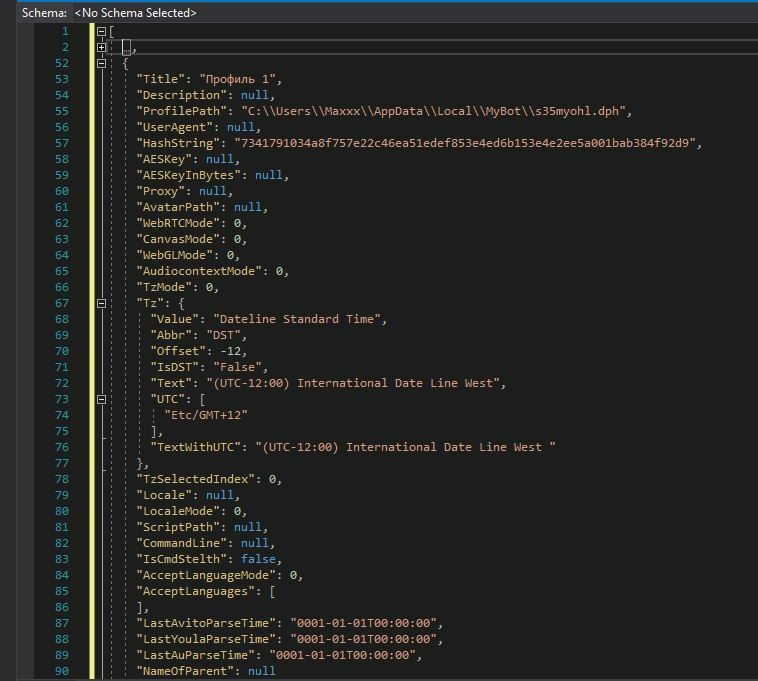The width and height of the screenshot is (758, 681).
Task: Click the "LocaleMode" key
Action: pos(178,511)
